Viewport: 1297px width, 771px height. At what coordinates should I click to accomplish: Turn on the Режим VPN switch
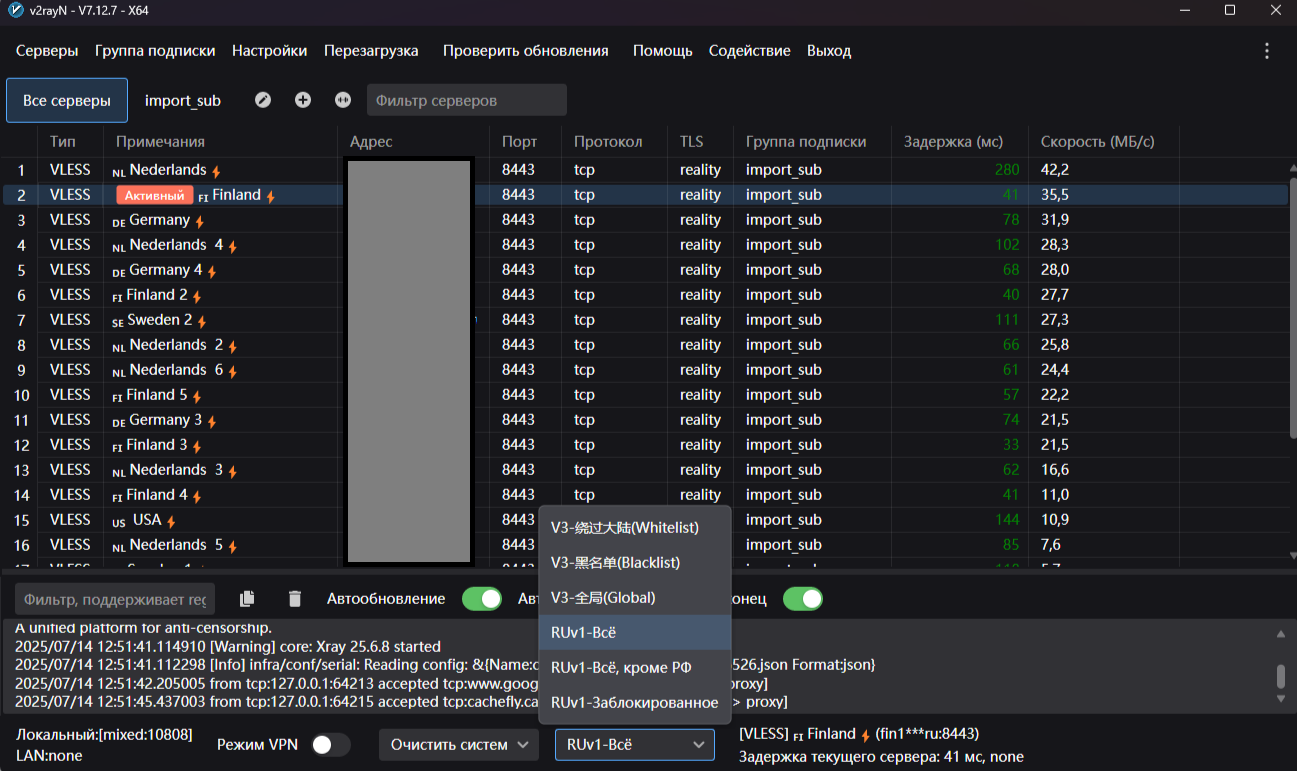(x=331, y=745)
